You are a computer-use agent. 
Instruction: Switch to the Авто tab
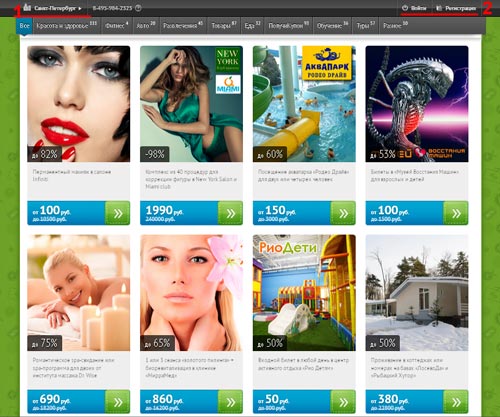tap(146, 26)
